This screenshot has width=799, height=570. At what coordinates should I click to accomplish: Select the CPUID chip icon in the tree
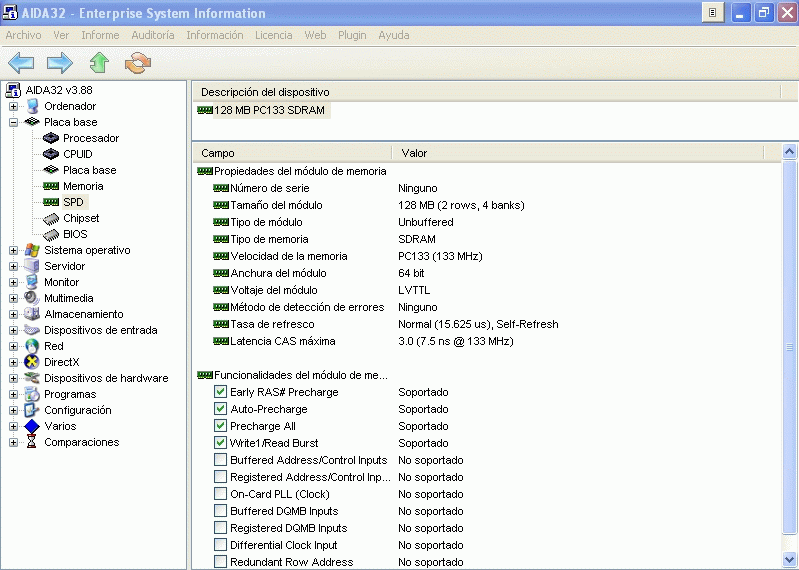pos(51,154)
